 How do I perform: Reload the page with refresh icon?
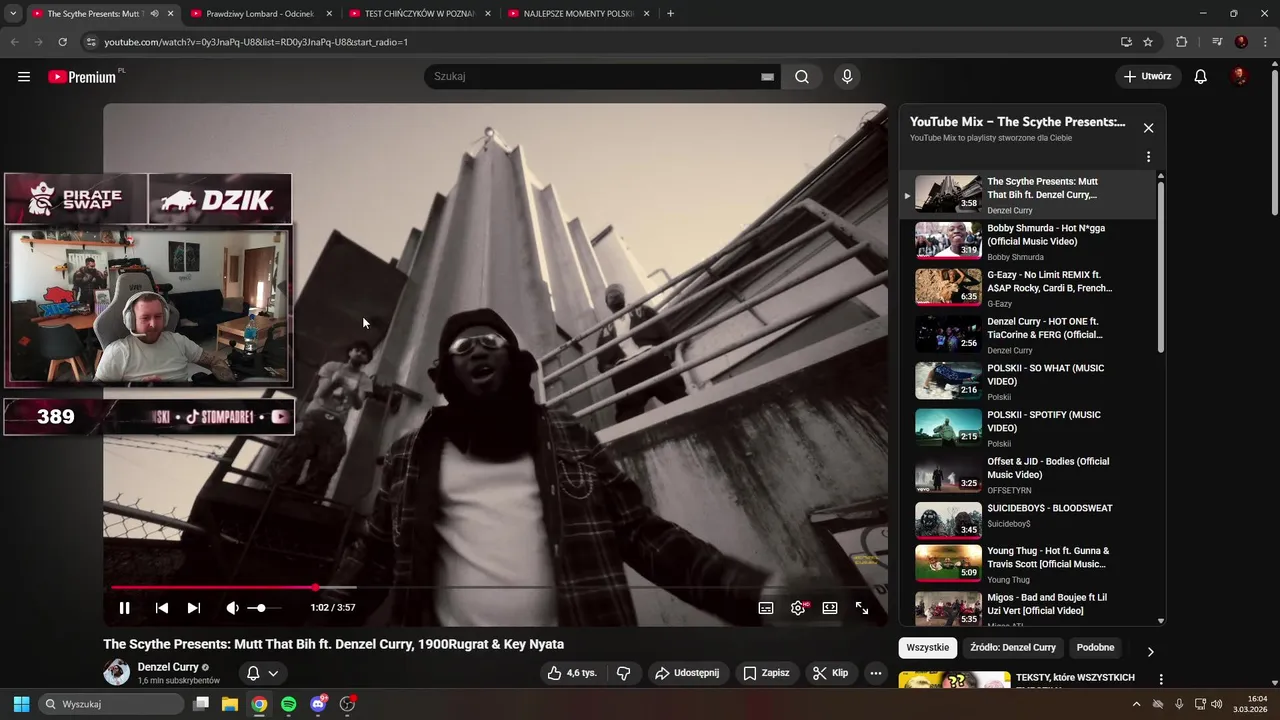coord(62,42)
